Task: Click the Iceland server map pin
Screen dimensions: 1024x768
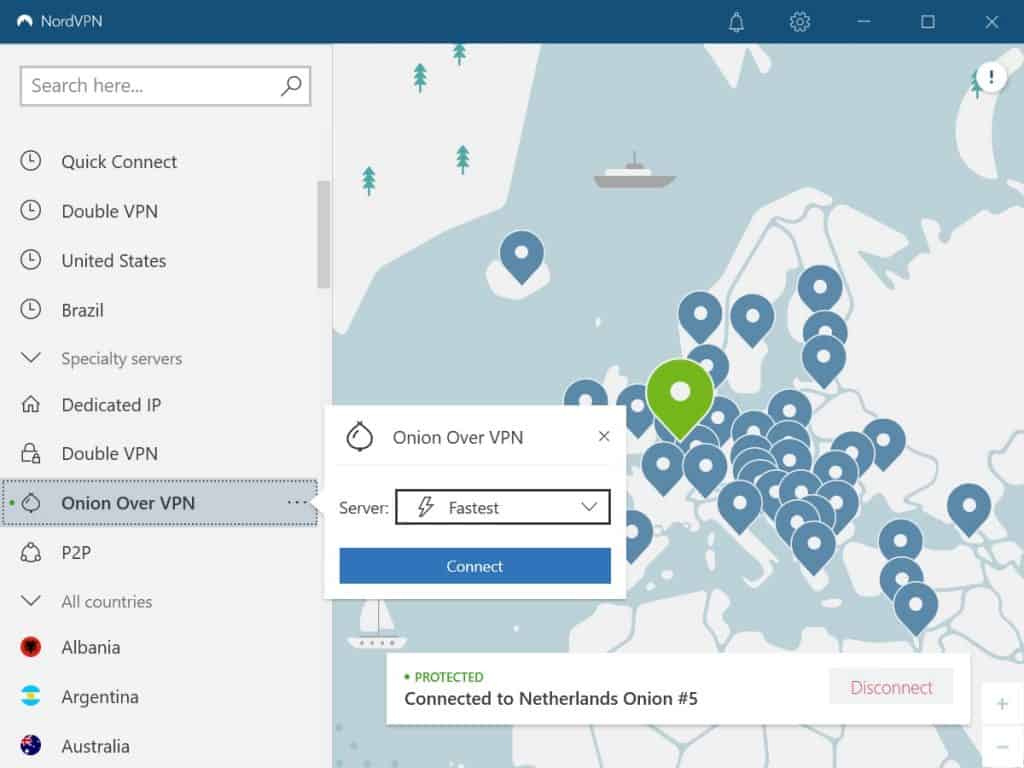Action: 521,255
